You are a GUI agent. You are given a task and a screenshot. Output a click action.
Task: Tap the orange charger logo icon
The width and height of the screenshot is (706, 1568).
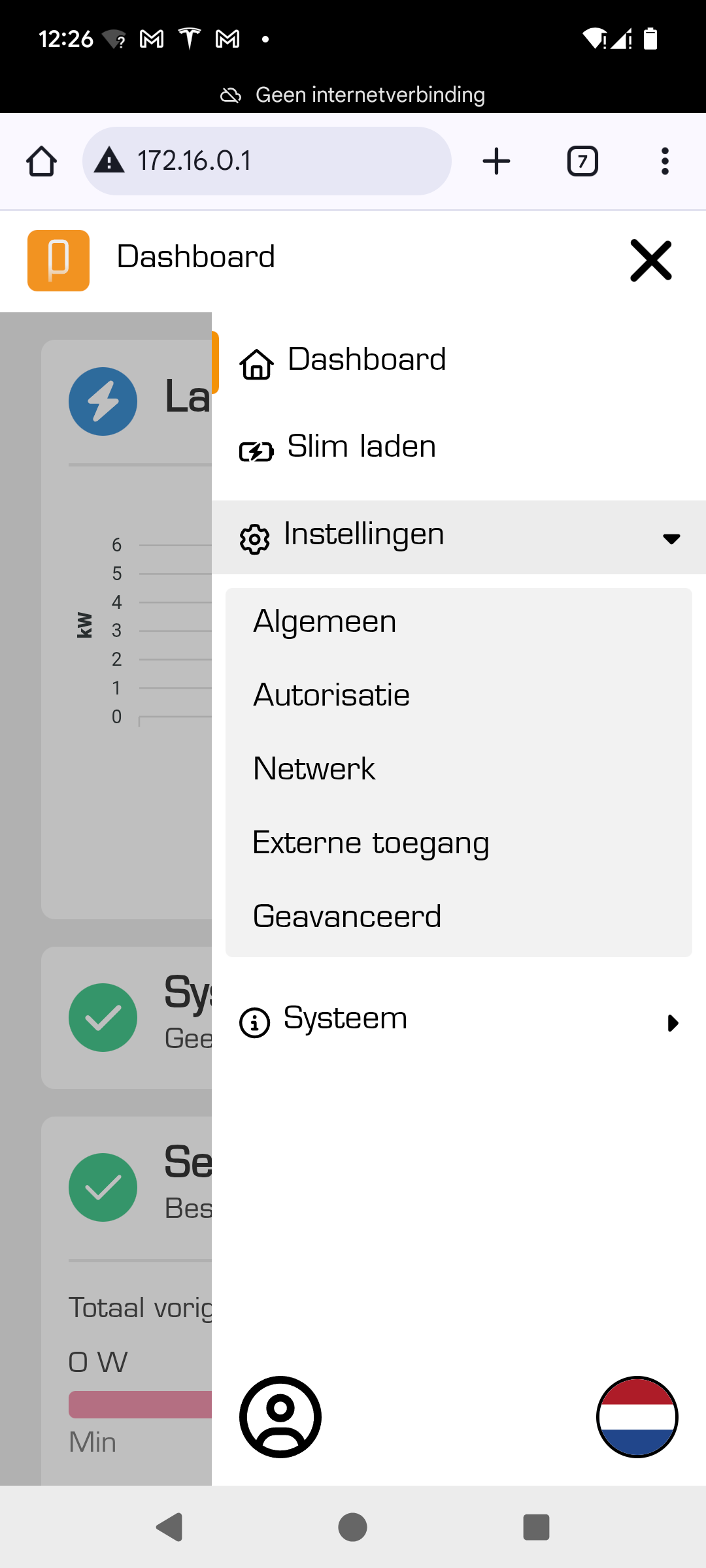click(x=58, y=260)
